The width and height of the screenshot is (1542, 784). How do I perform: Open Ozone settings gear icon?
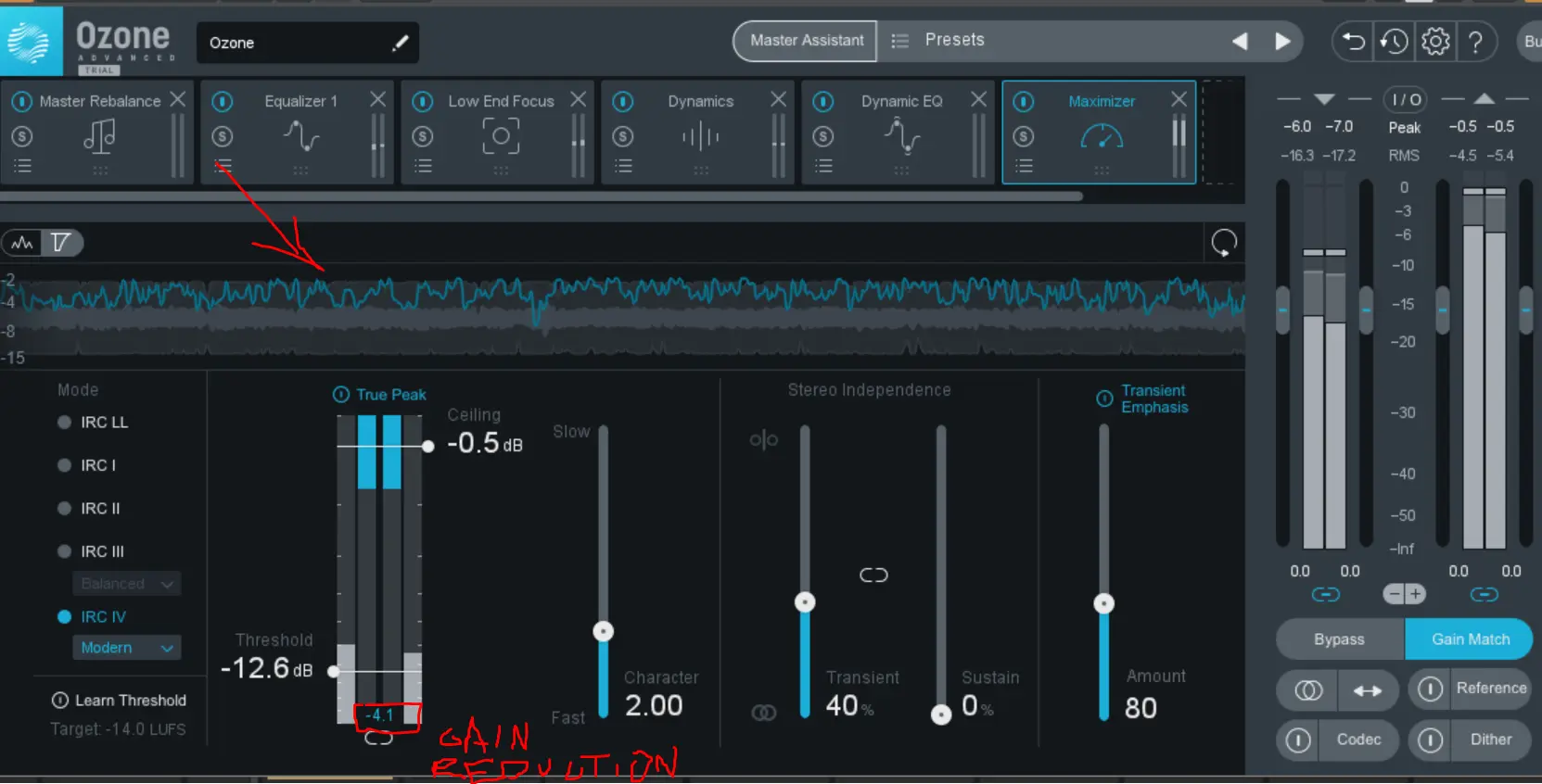pos(1435,42)
